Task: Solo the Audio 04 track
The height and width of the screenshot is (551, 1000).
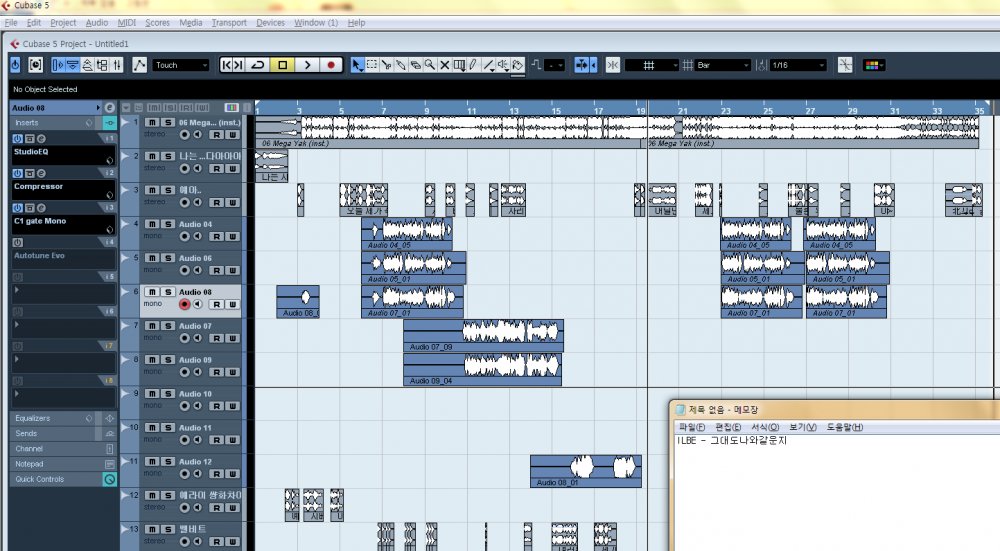Action: click(168, 224)
